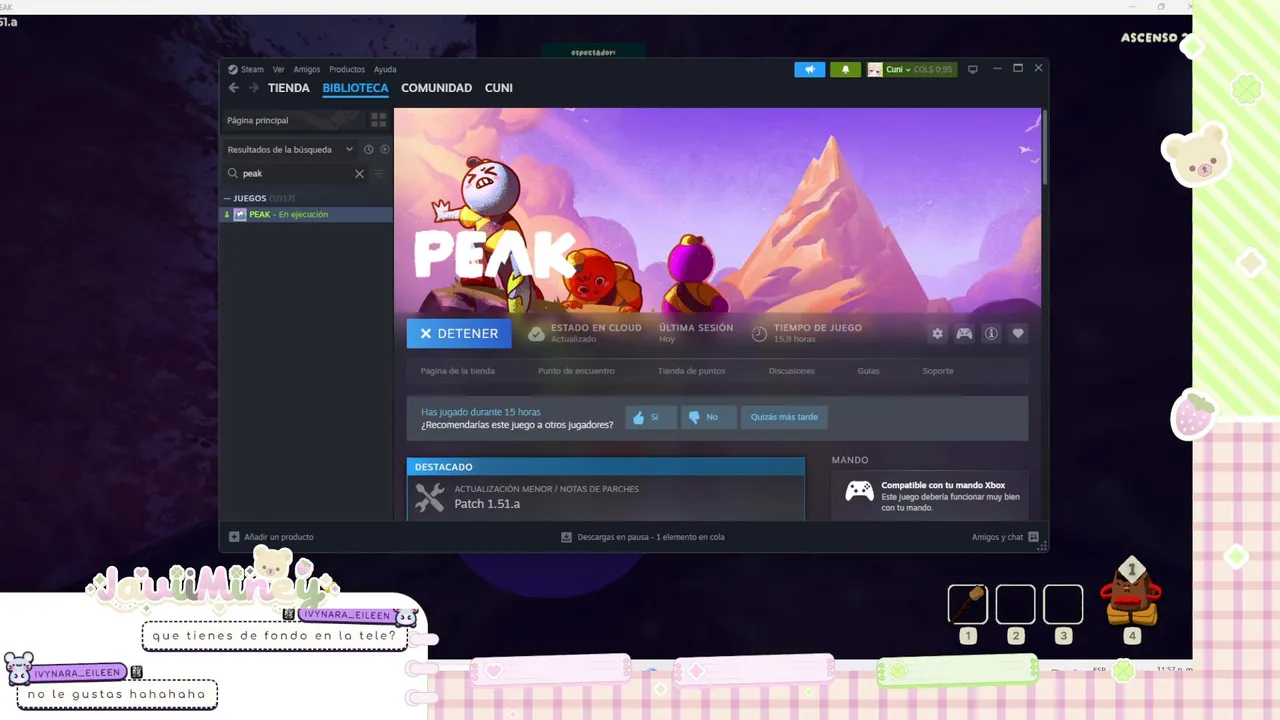Click the No thumbs-down button
1280x720 pixels.
[x=708, y=417]
